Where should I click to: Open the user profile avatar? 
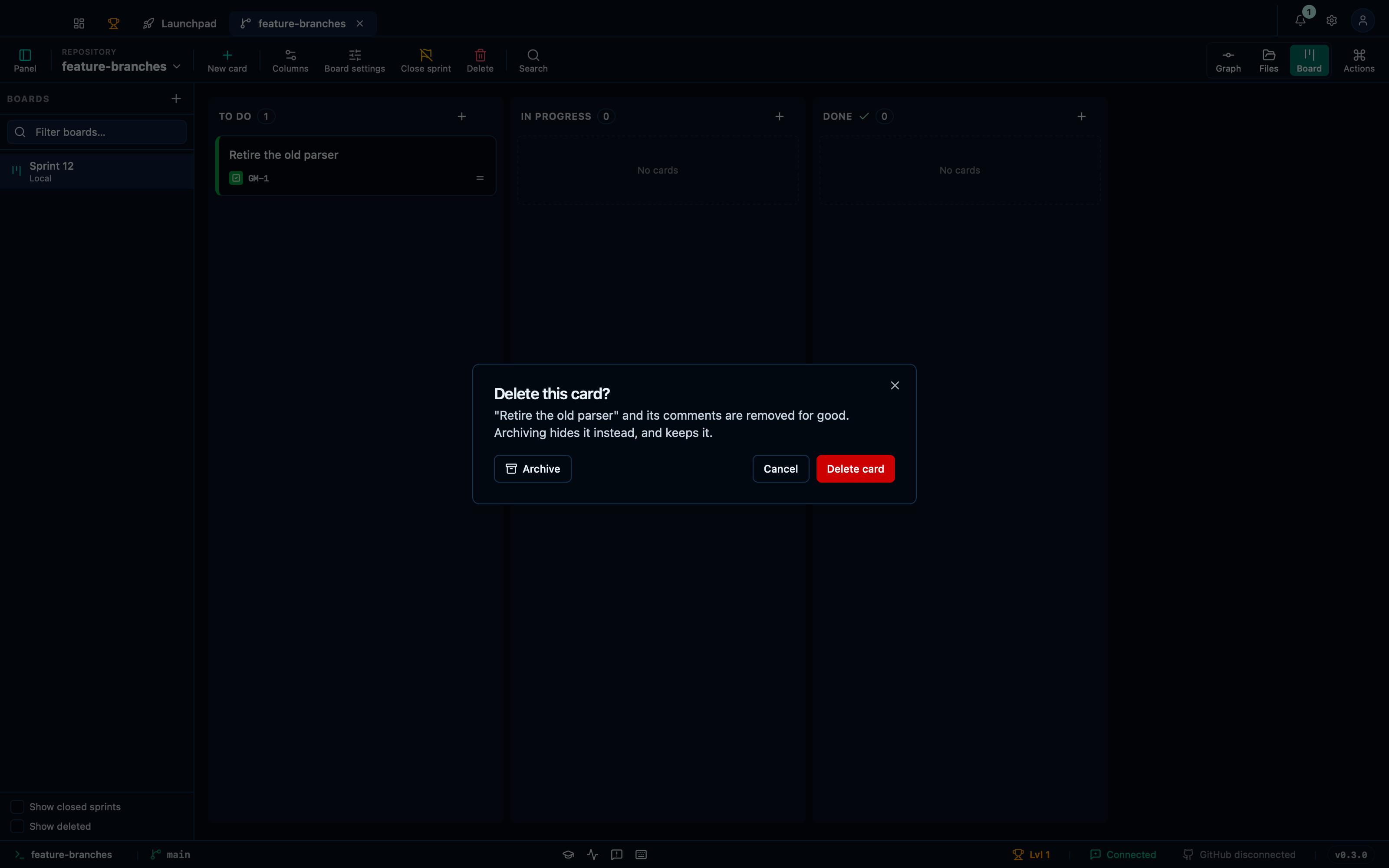point(1363,21)
